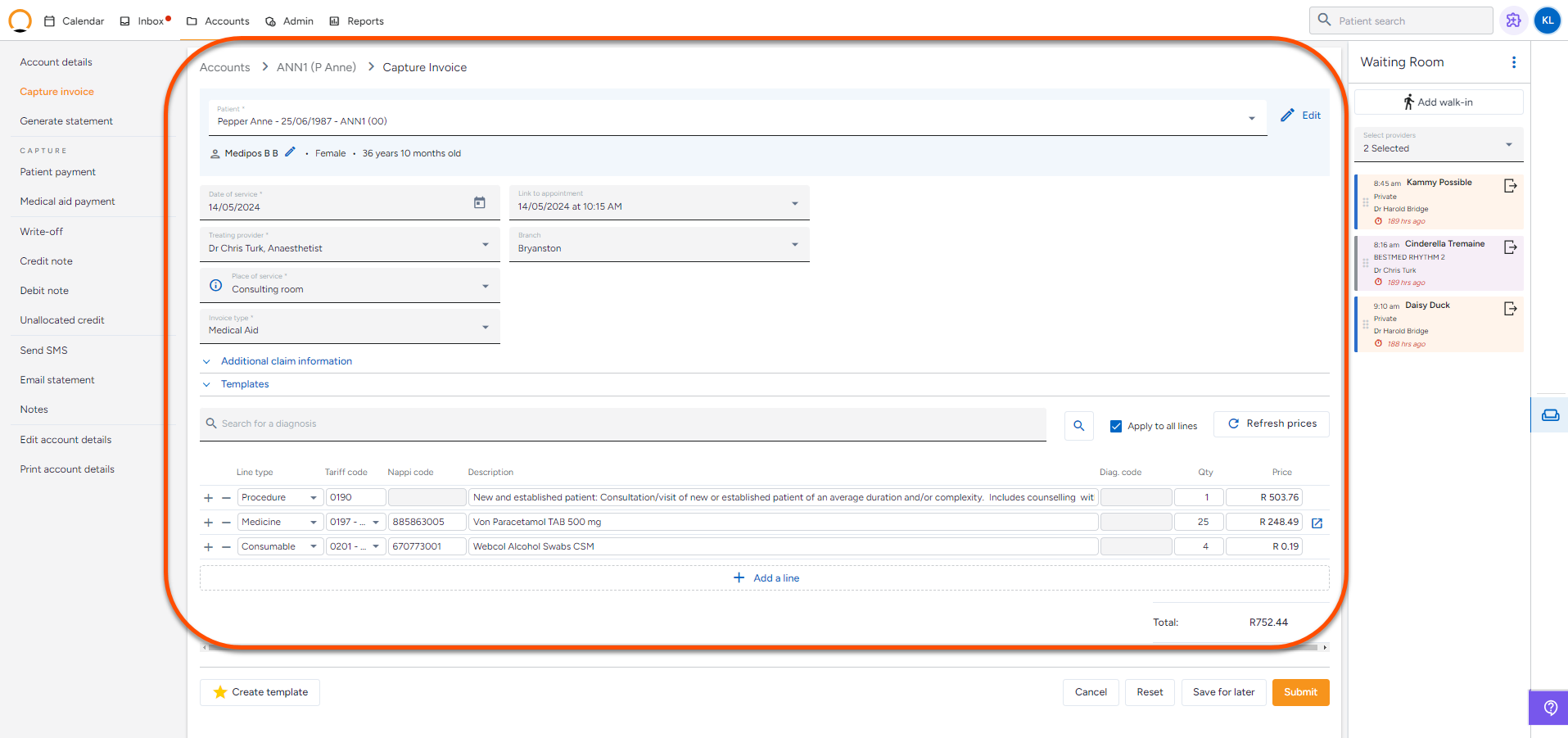Click the Refresh prices button
1568x738 pixels.
[1271, 424]
